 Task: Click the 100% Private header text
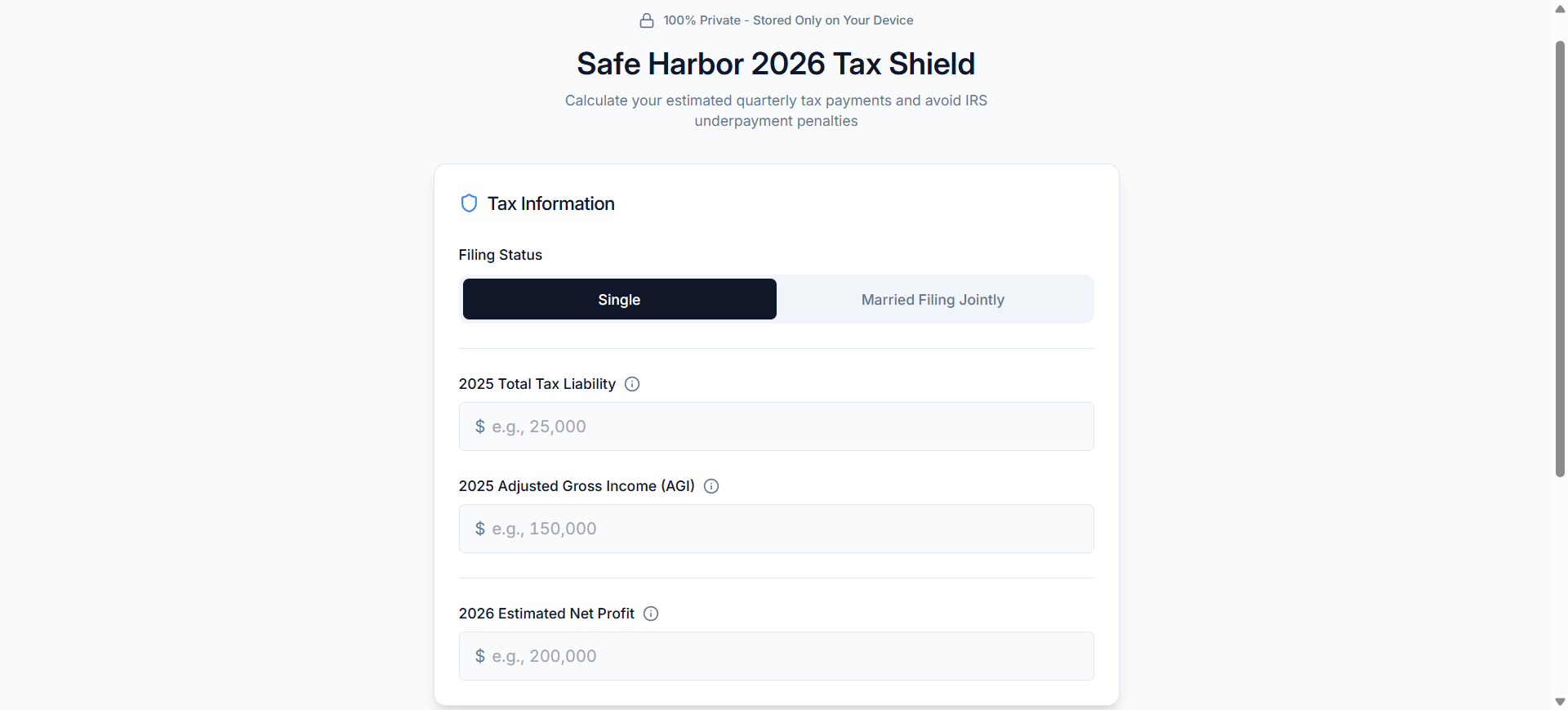[788, 20]
